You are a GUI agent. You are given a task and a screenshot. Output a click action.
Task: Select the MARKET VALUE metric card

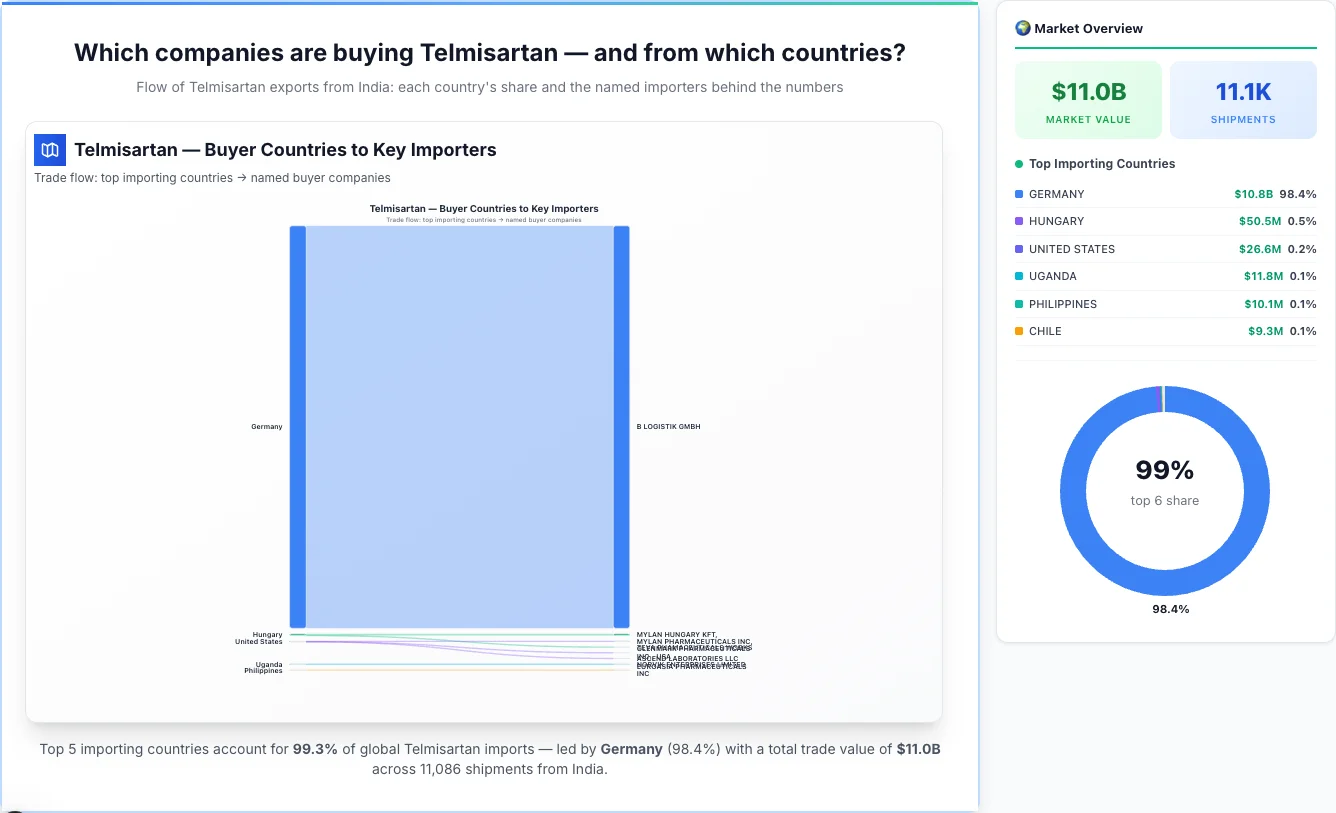[1088, 99]
